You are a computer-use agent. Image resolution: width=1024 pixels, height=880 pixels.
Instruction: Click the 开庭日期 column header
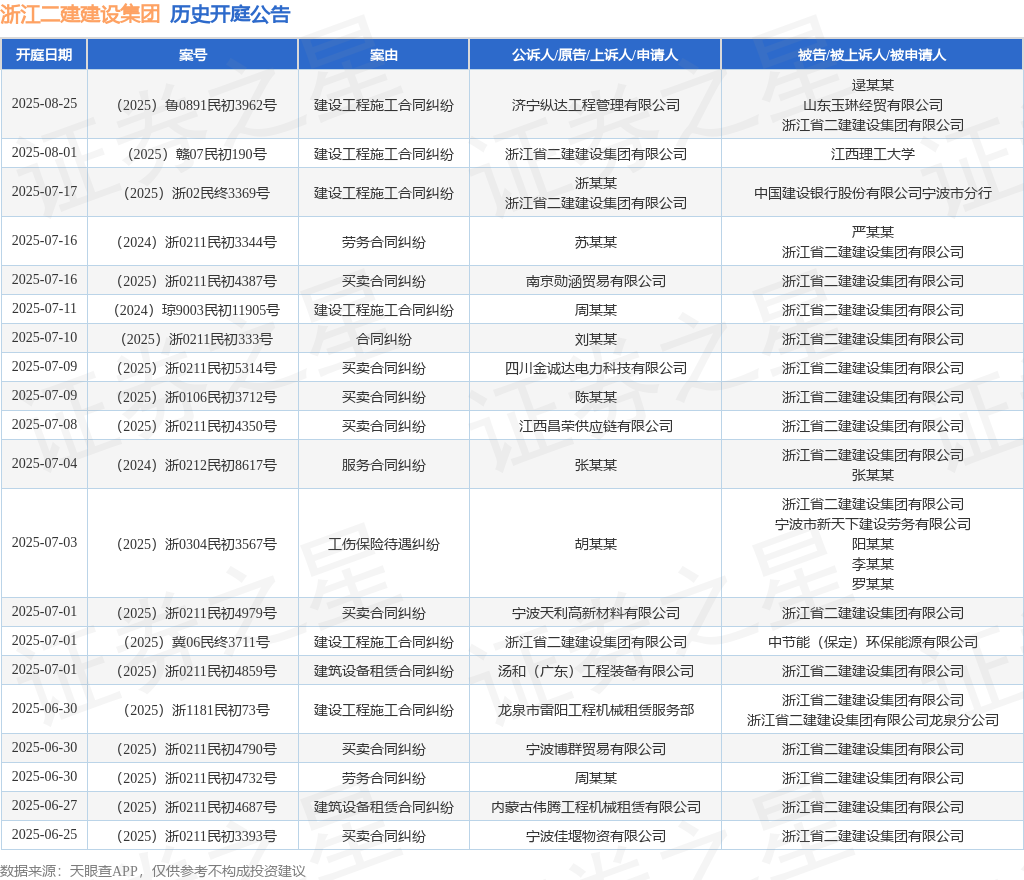[44, 55]
